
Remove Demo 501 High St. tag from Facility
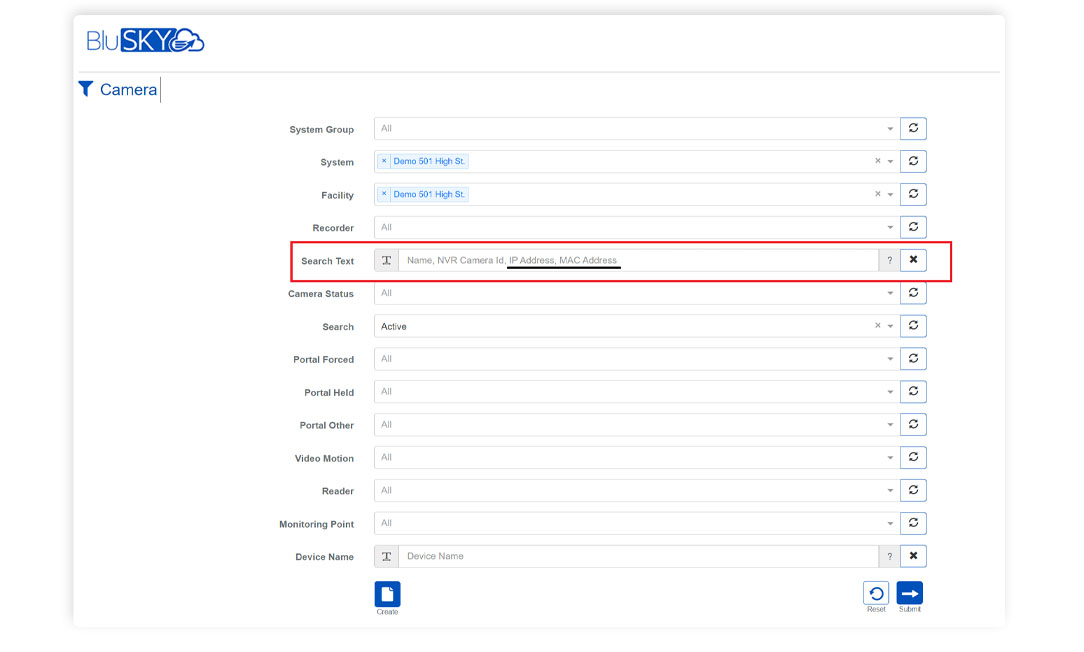(x=384, y=194)
